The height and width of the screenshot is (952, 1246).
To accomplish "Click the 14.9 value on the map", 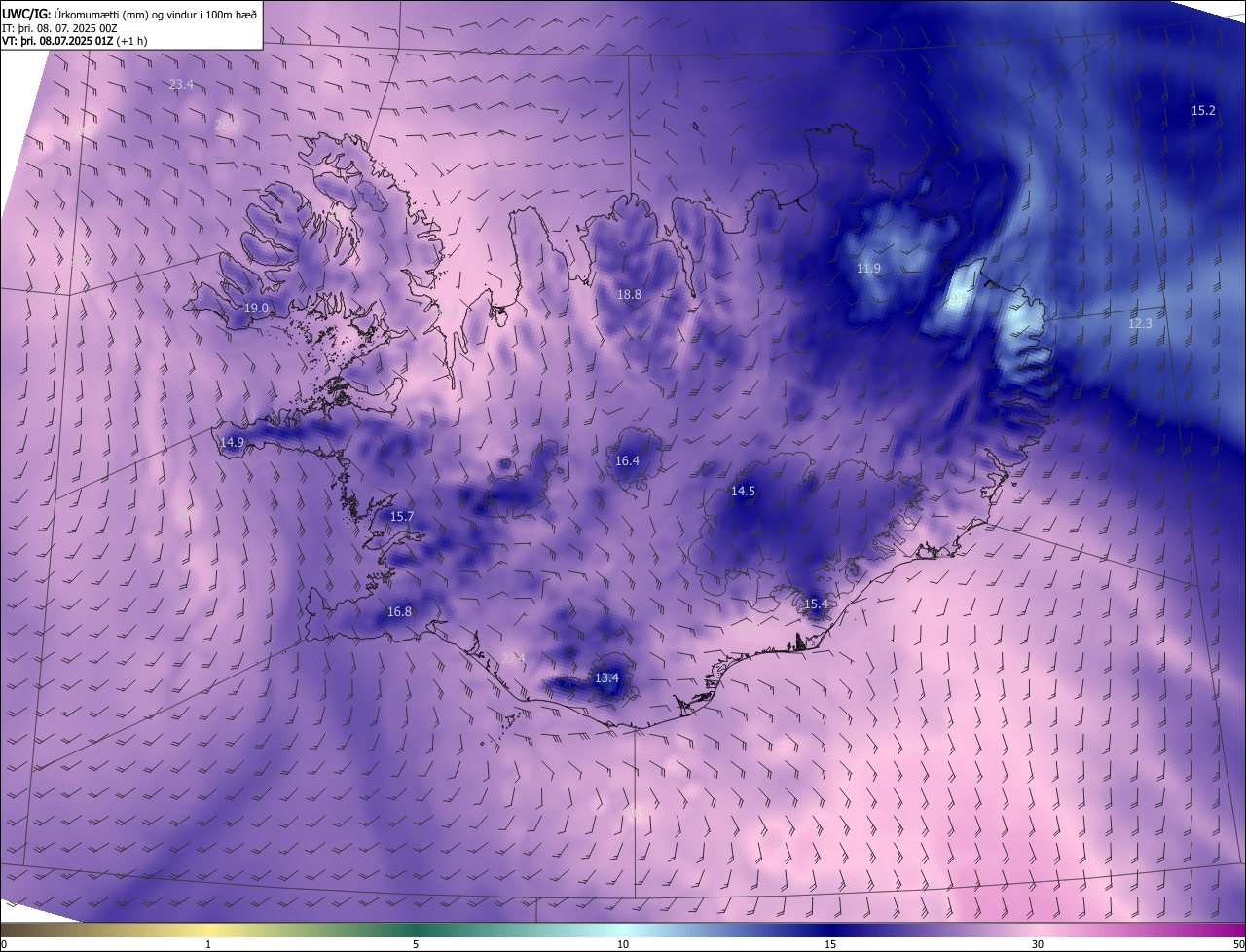I will coord(232,443).
